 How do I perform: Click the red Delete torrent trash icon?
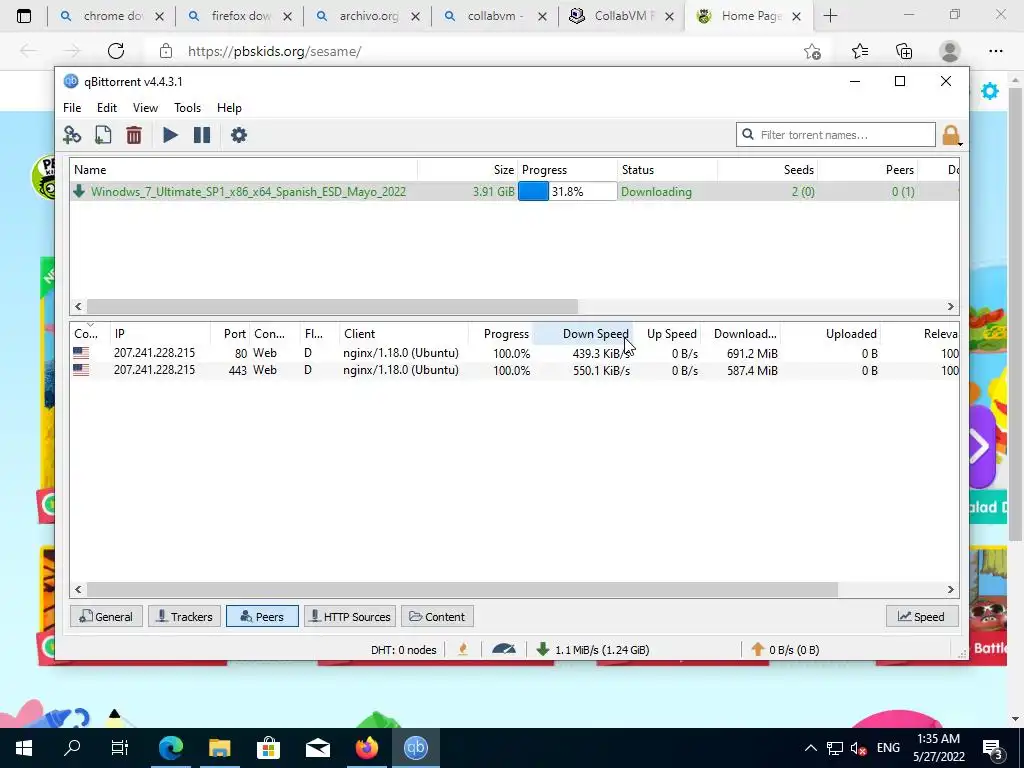(134, 135)
